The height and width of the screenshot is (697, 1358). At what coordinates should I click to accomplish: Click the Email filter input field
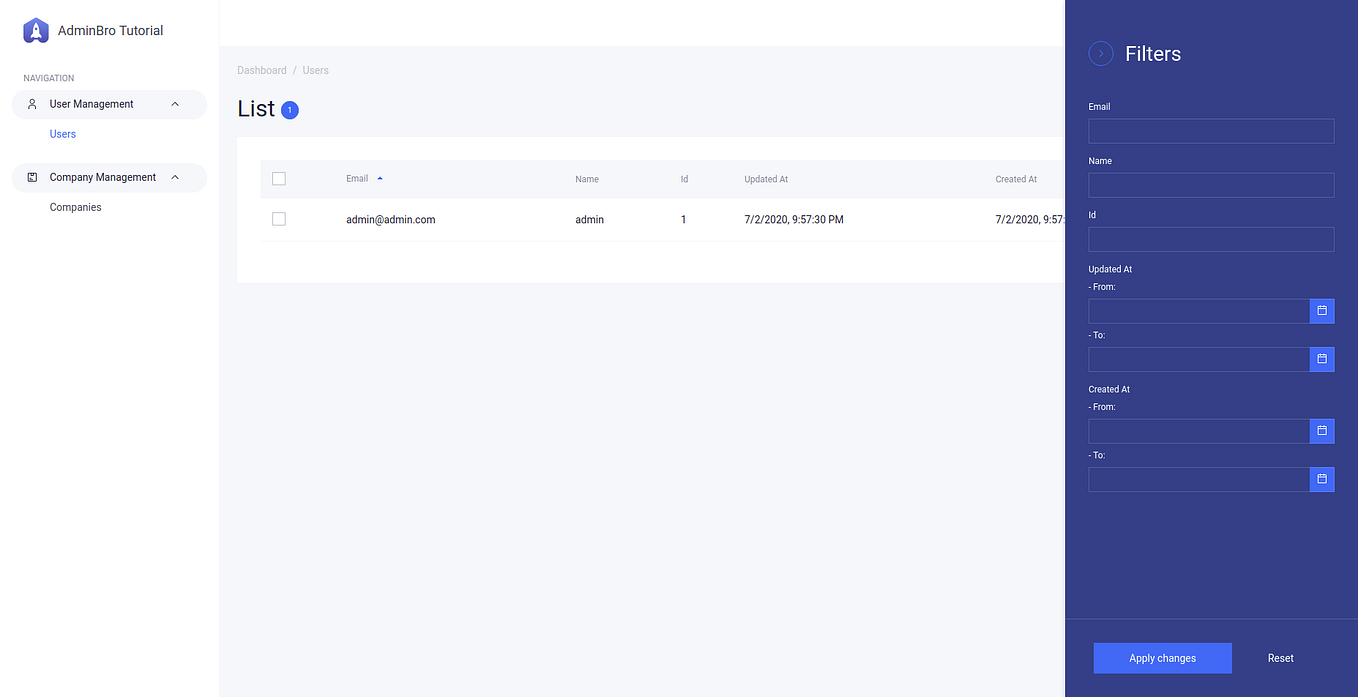tap(1211, 131)
